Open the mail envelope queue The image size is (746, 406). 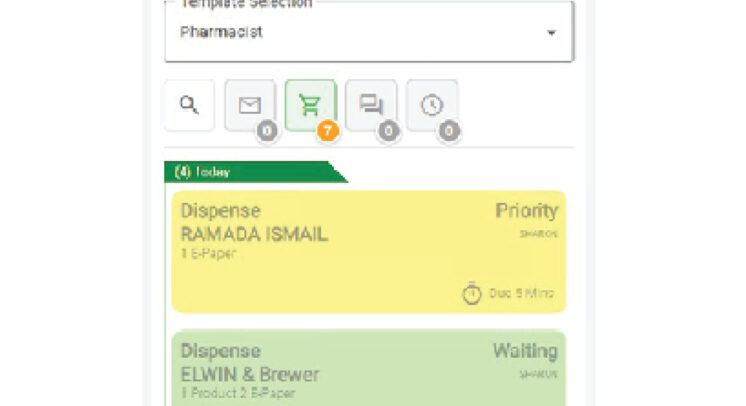[x=250, y=105]
